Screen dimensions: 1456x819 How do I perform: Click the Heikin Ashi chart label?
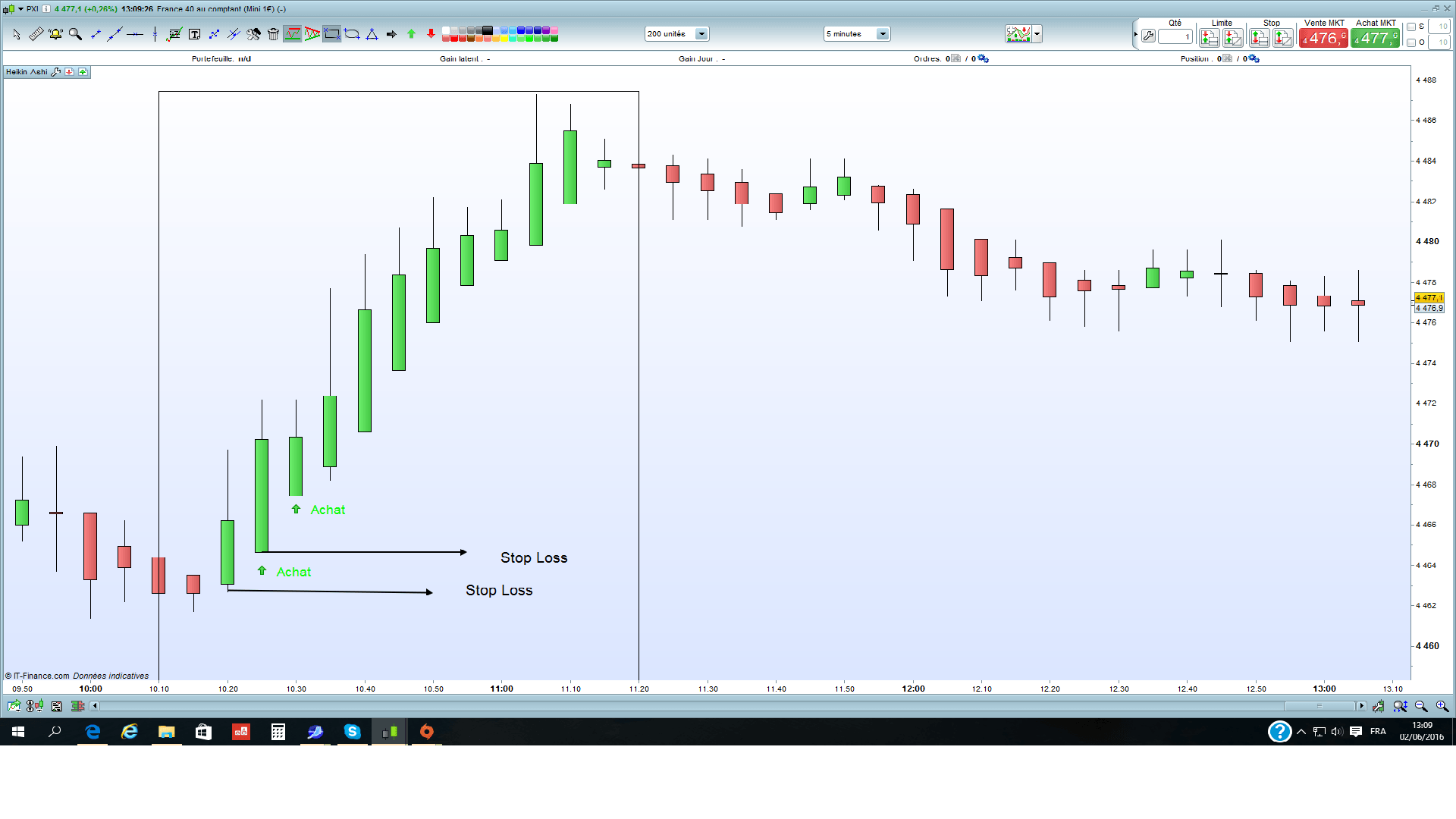point(27,72)
